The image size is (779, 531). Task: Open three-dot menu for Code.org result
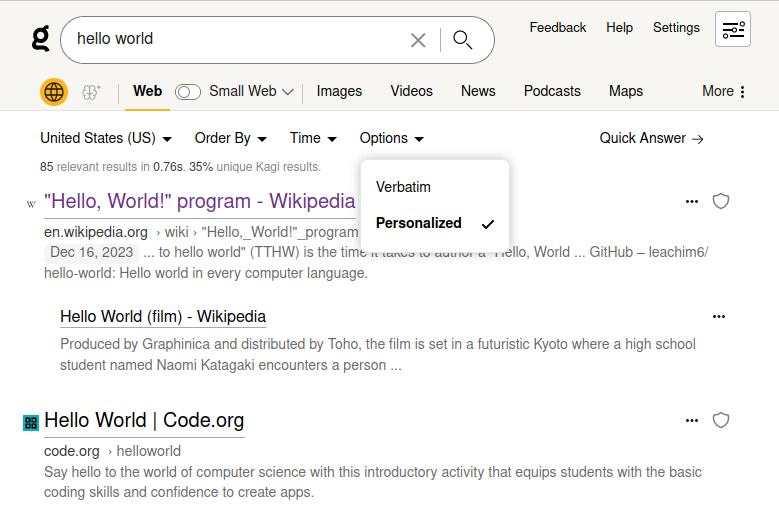pyautogui.click(x=692, y=420)
